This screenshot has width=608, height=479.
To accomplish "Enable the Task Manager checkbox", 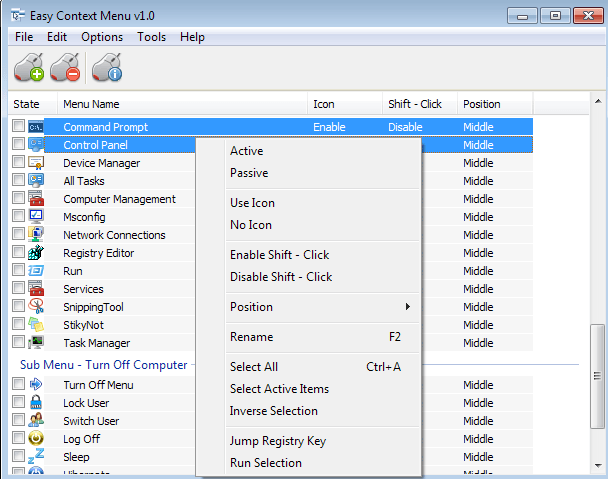I will tap(18, 343).
